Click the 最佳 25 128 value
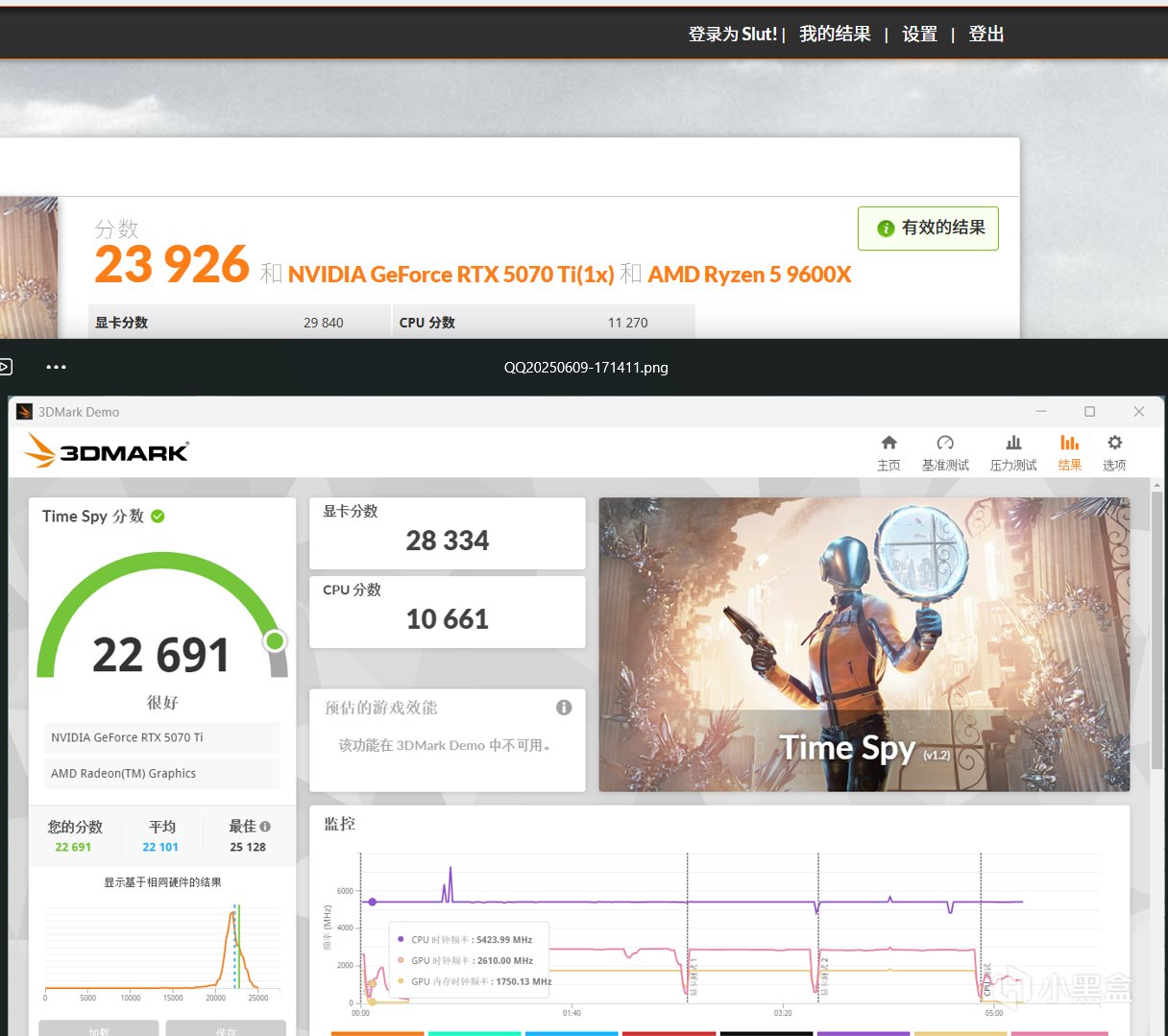 [248, 847]
